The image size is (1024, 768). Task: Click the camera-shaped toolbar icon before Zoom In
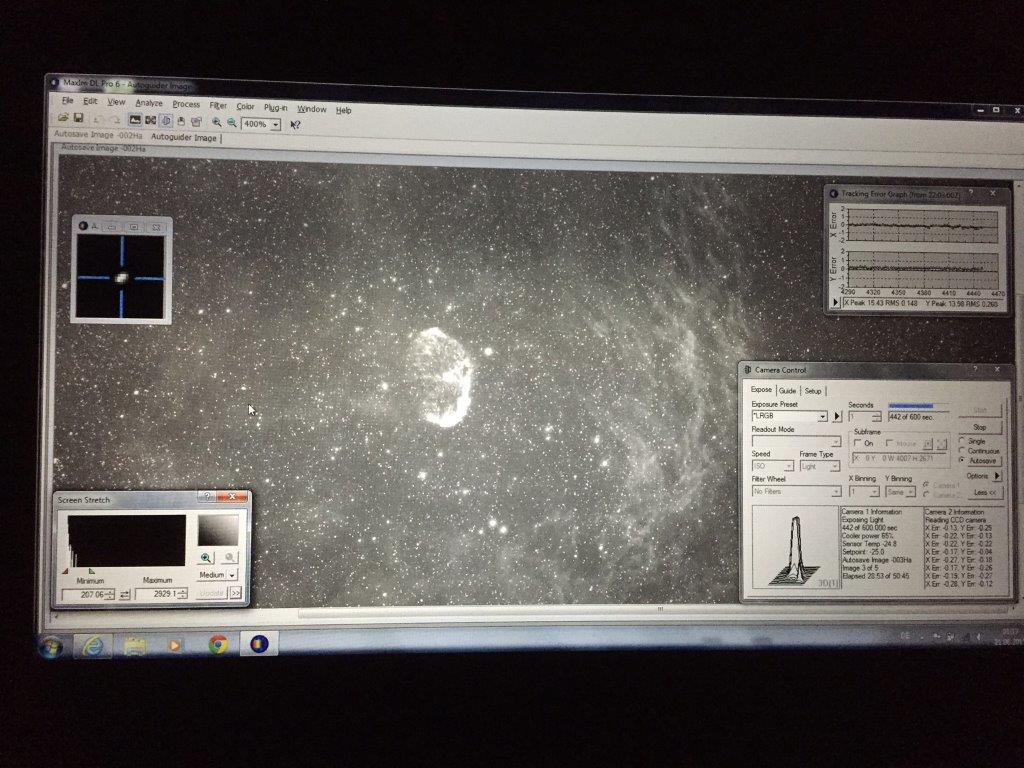(196, 121)
